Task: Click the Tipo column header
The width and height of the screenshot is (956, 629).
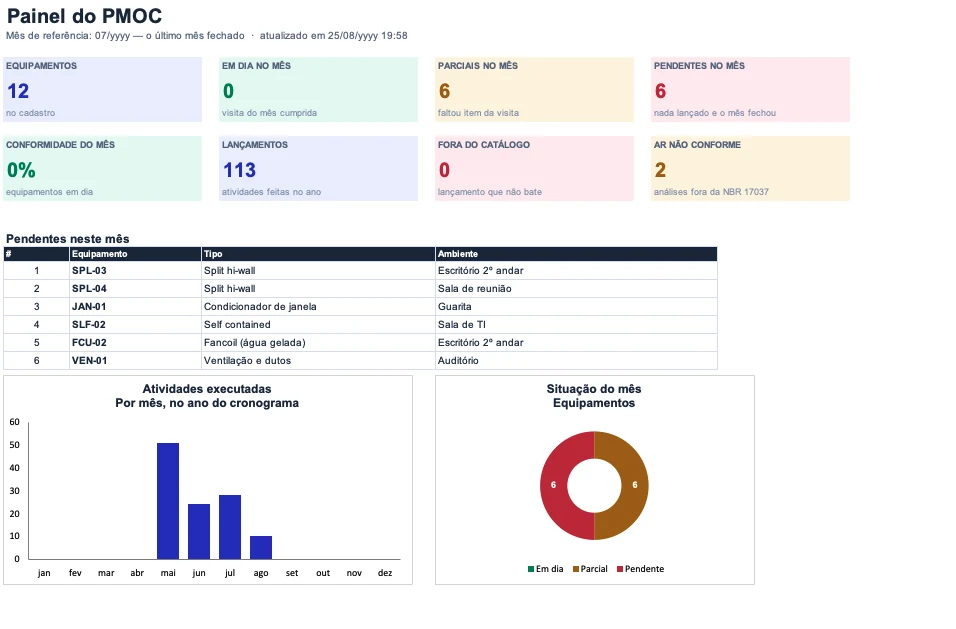Action: (x=318, y=254)
